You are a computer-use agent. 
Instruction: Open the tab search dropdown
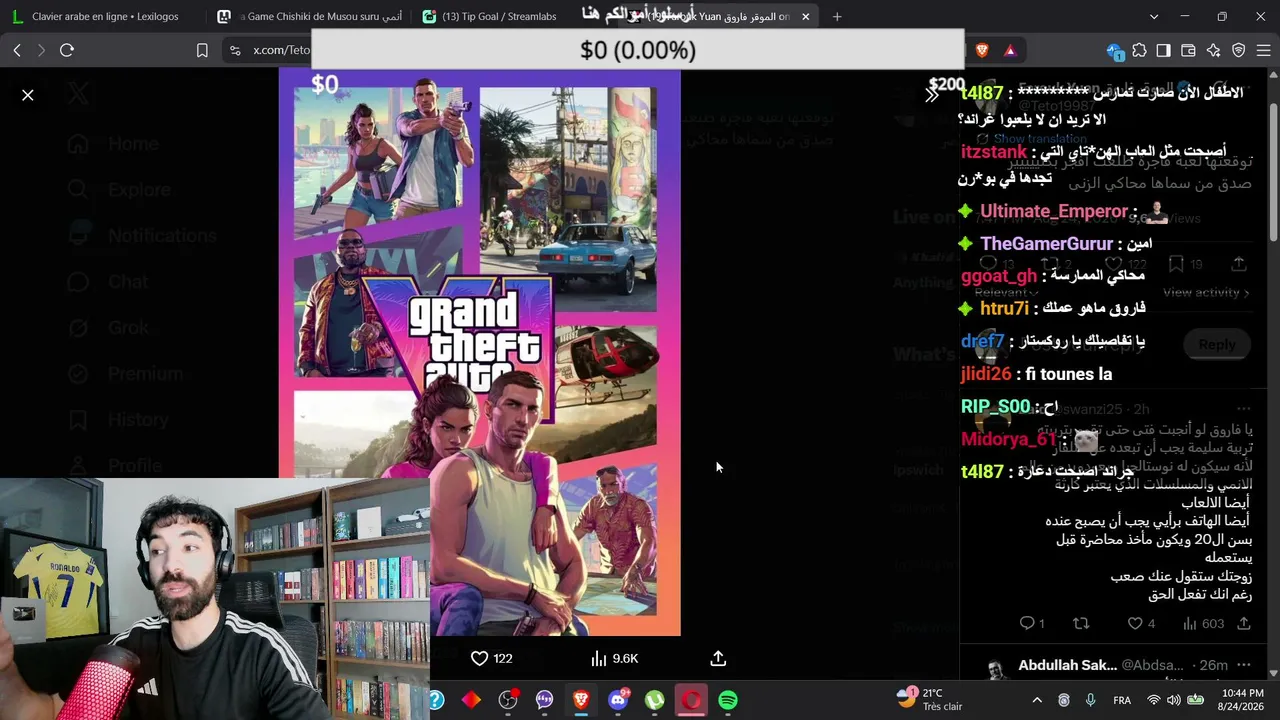pos(1154,16)
